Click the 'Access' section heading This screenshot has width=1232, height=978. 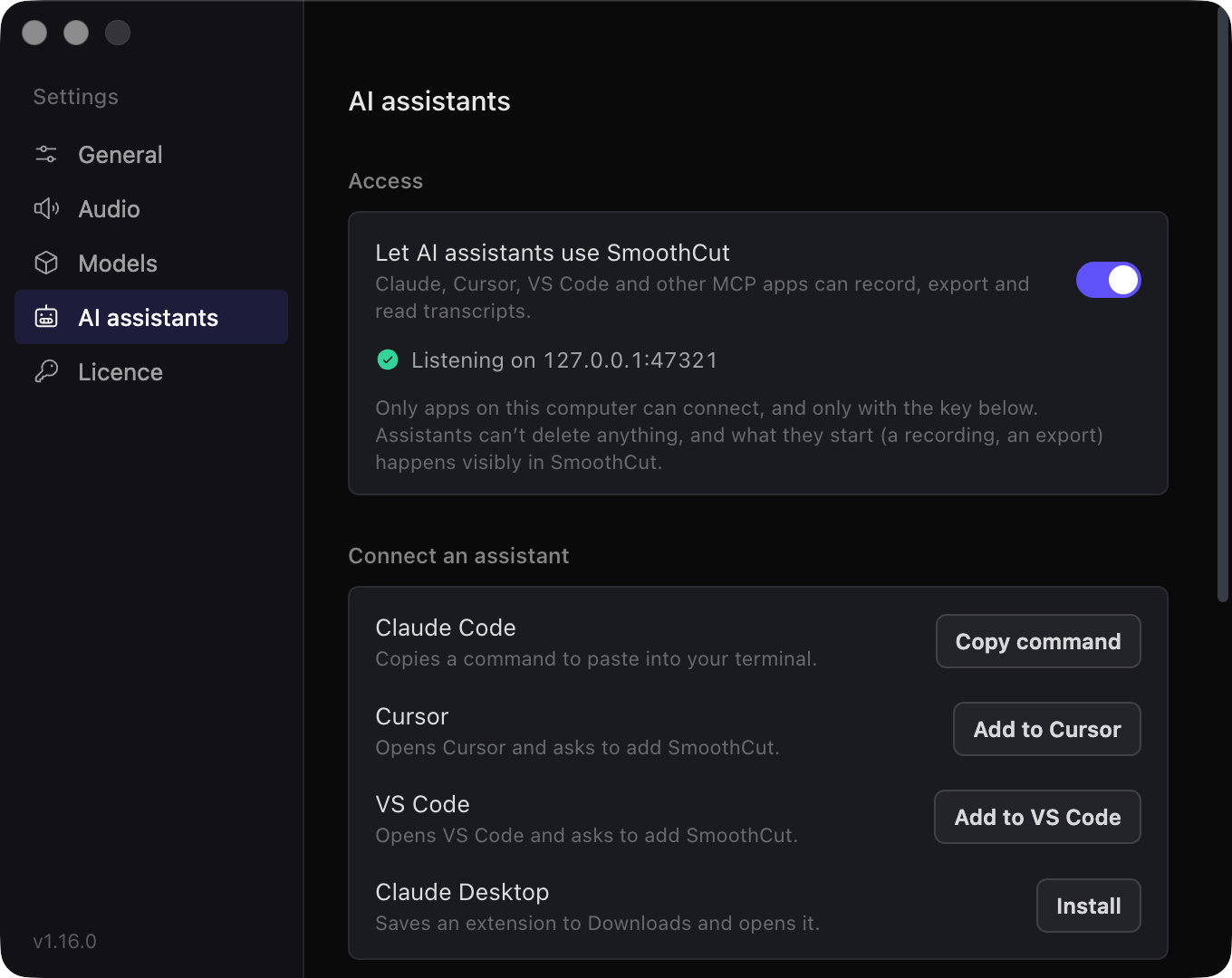(x=386, y=181)
